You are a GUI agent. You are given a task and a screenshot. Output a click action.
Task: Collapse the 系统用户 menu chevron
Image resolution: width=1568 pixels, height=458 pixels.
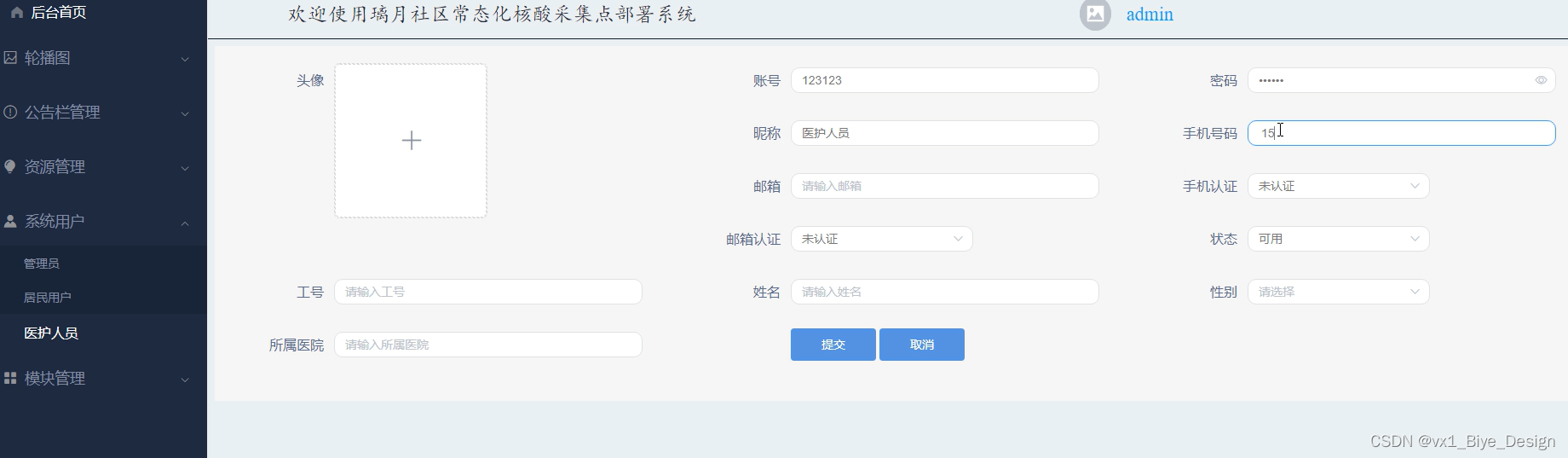click(185, 223)
